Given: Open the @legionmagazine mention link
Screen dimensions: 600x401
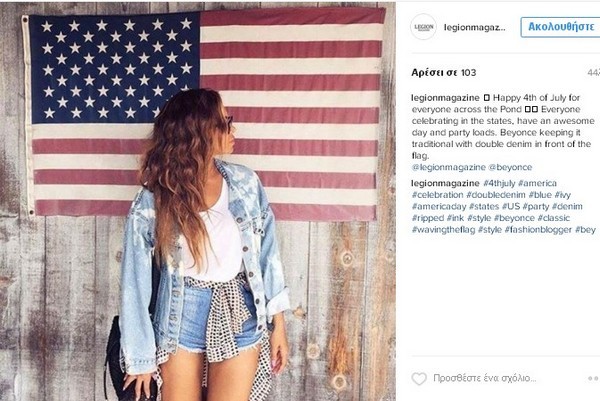Looking at the screenshot, I should [448, 167].
